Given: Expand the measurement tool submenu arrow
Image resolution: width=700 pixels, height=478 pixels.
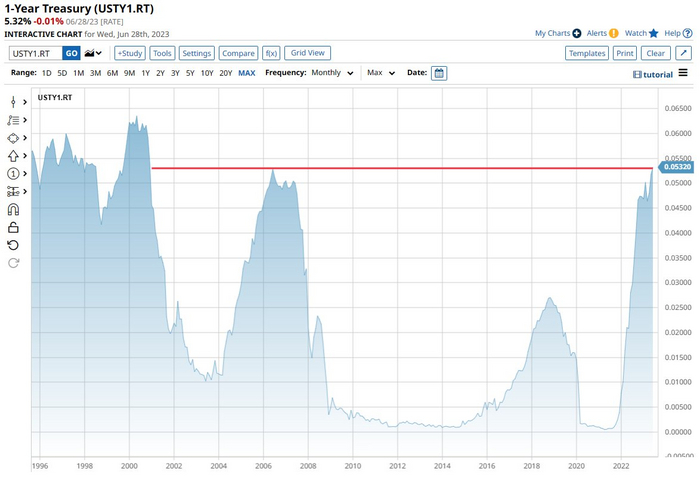Looking at the screenshot, I should 25,191.
